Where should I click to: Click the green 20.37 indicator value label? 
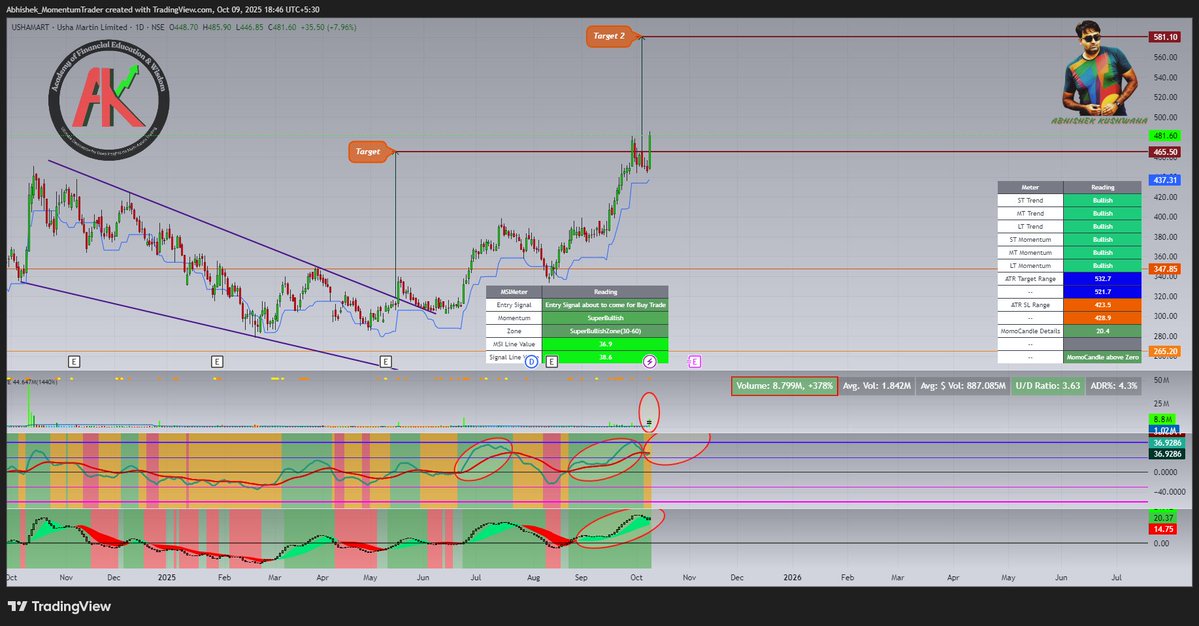tap(1163, 518)
